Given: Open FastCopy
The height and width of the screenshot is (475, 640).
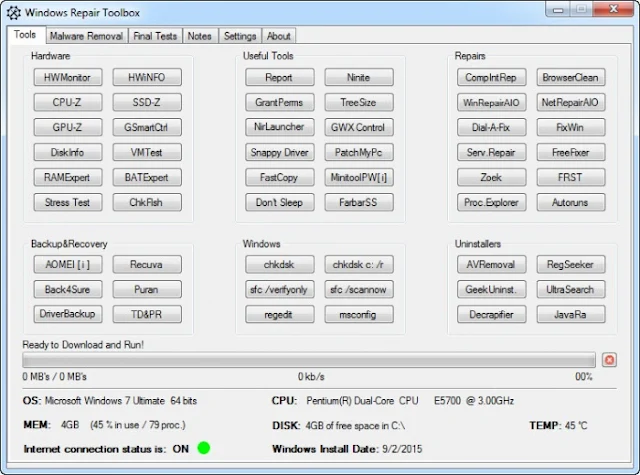Looking at the screenshot, I should point(280,177).
